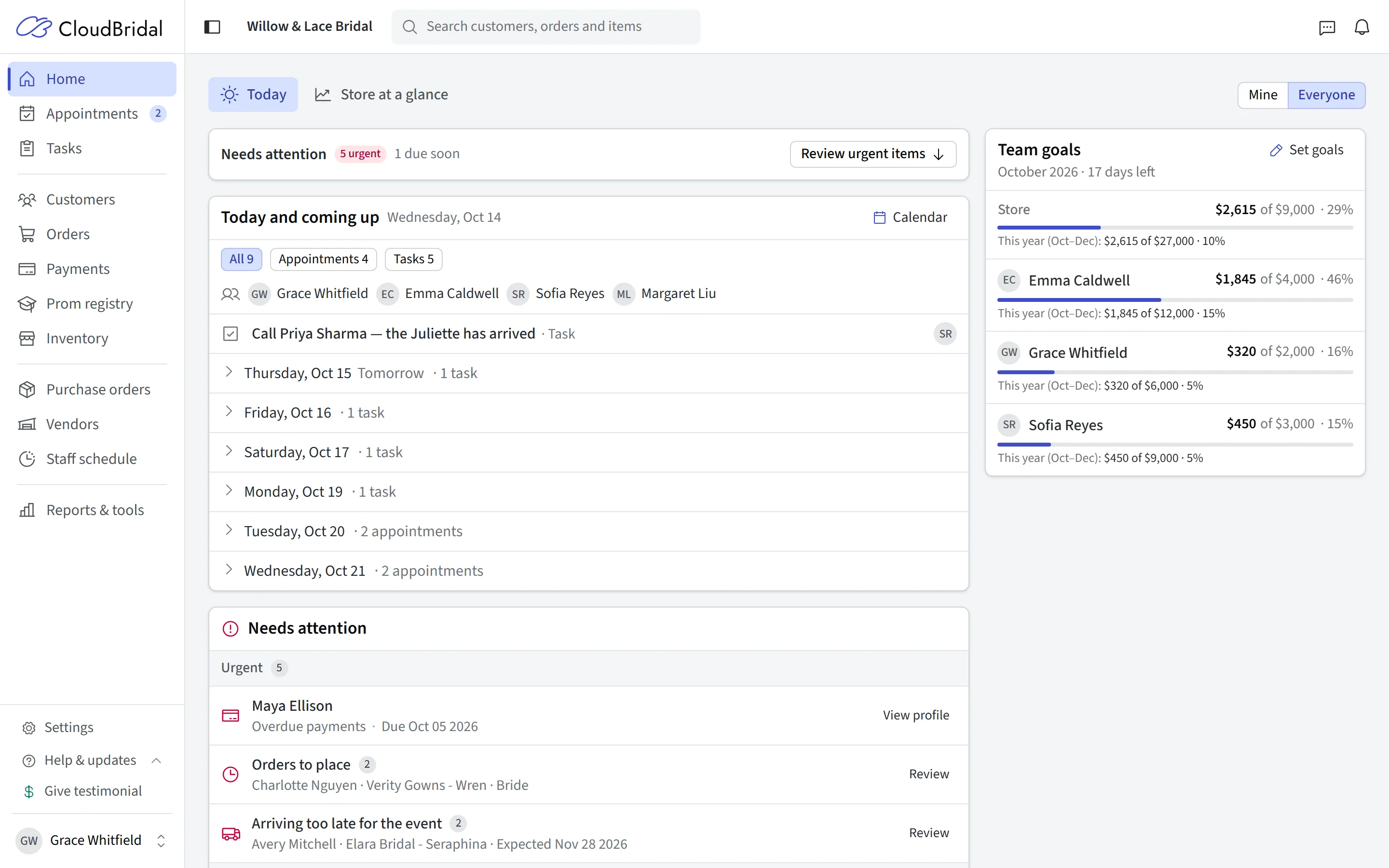The width and height of the screenshot is (1389, 868).
Task: Switch goals view to Everyone
Action: click(x=1326, y=95)
